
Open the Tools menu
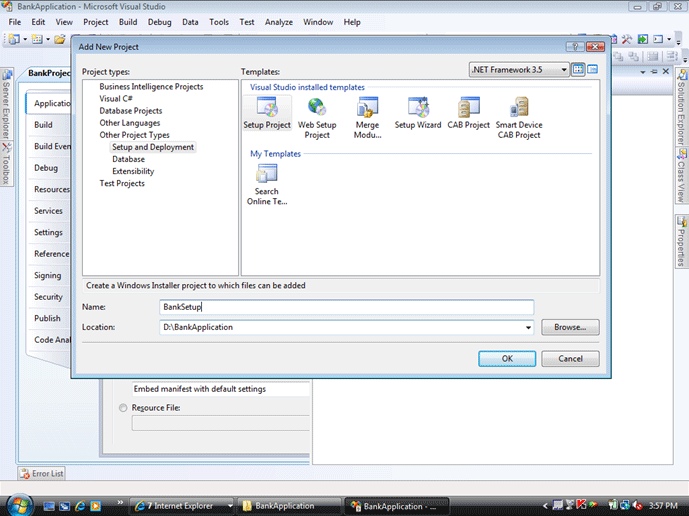pos(219,22)
